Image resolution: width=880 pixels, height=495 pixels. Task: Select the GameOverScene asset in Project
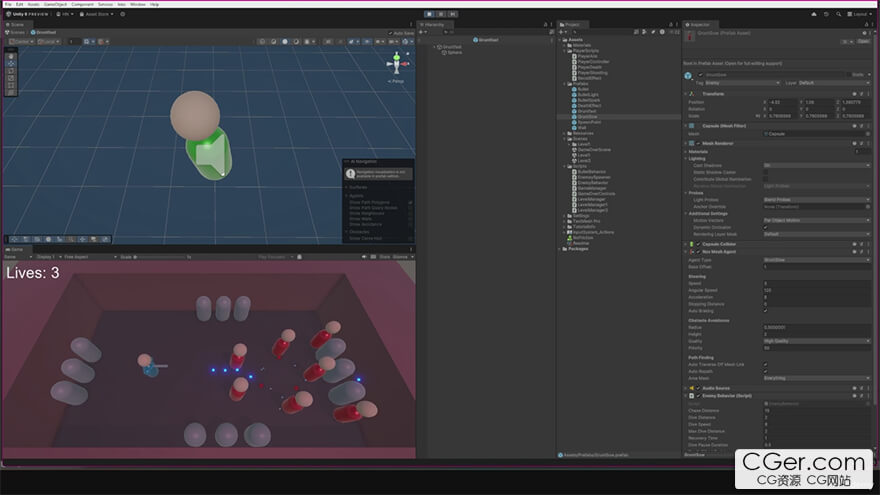click(592, 150)
